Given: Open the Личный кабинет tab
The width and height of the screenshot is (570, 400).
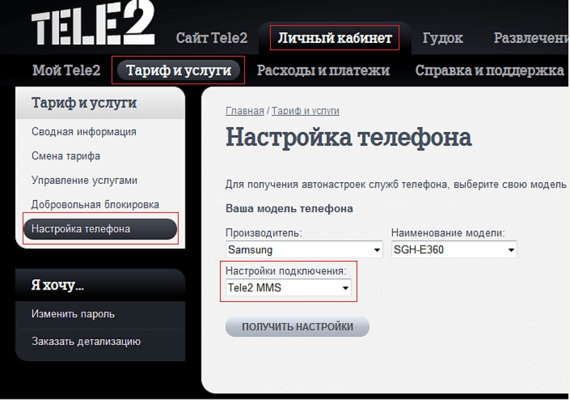Looking at the screenshot, I should pos(335,38).
